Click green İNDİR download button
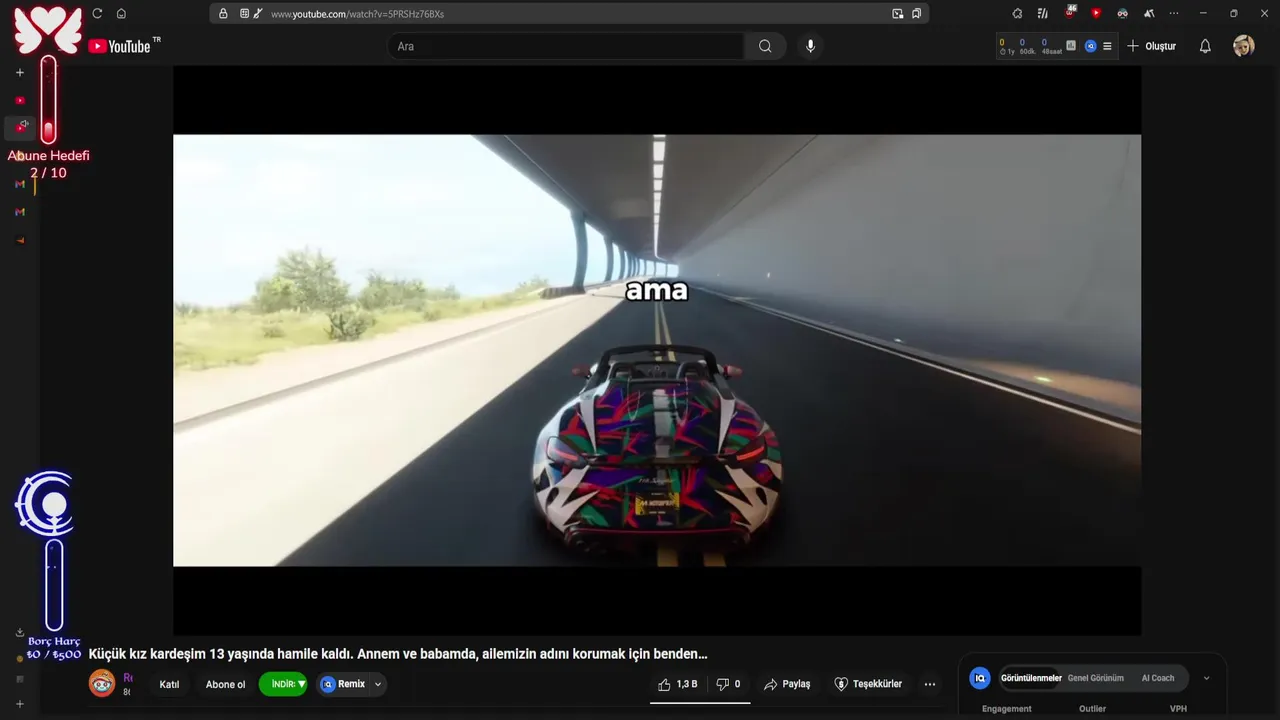 point(283,684)
